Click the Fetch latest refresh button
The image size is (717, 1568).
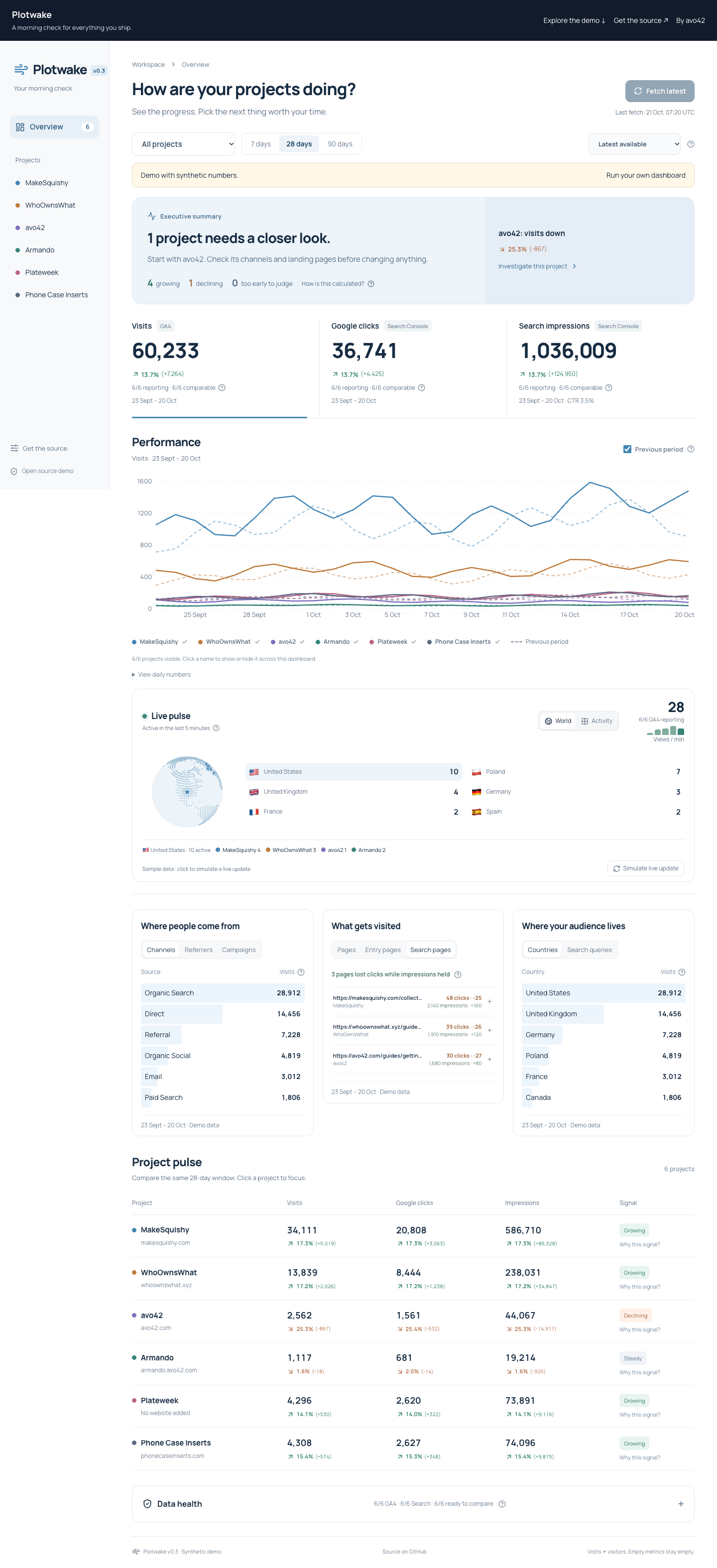[x=659, y=91]
